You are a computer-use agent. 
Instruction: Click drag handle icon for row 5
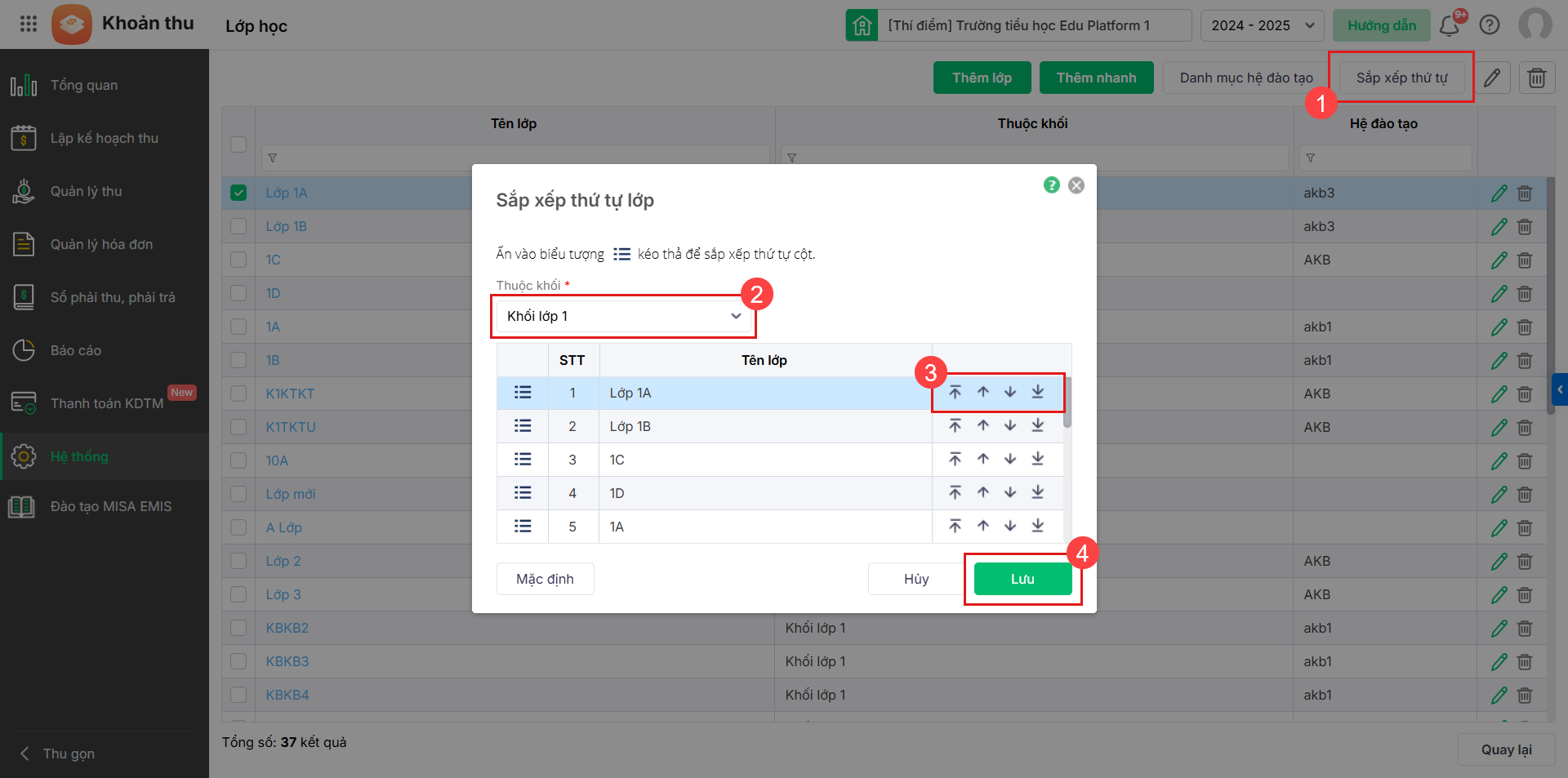tap(523, 527)
